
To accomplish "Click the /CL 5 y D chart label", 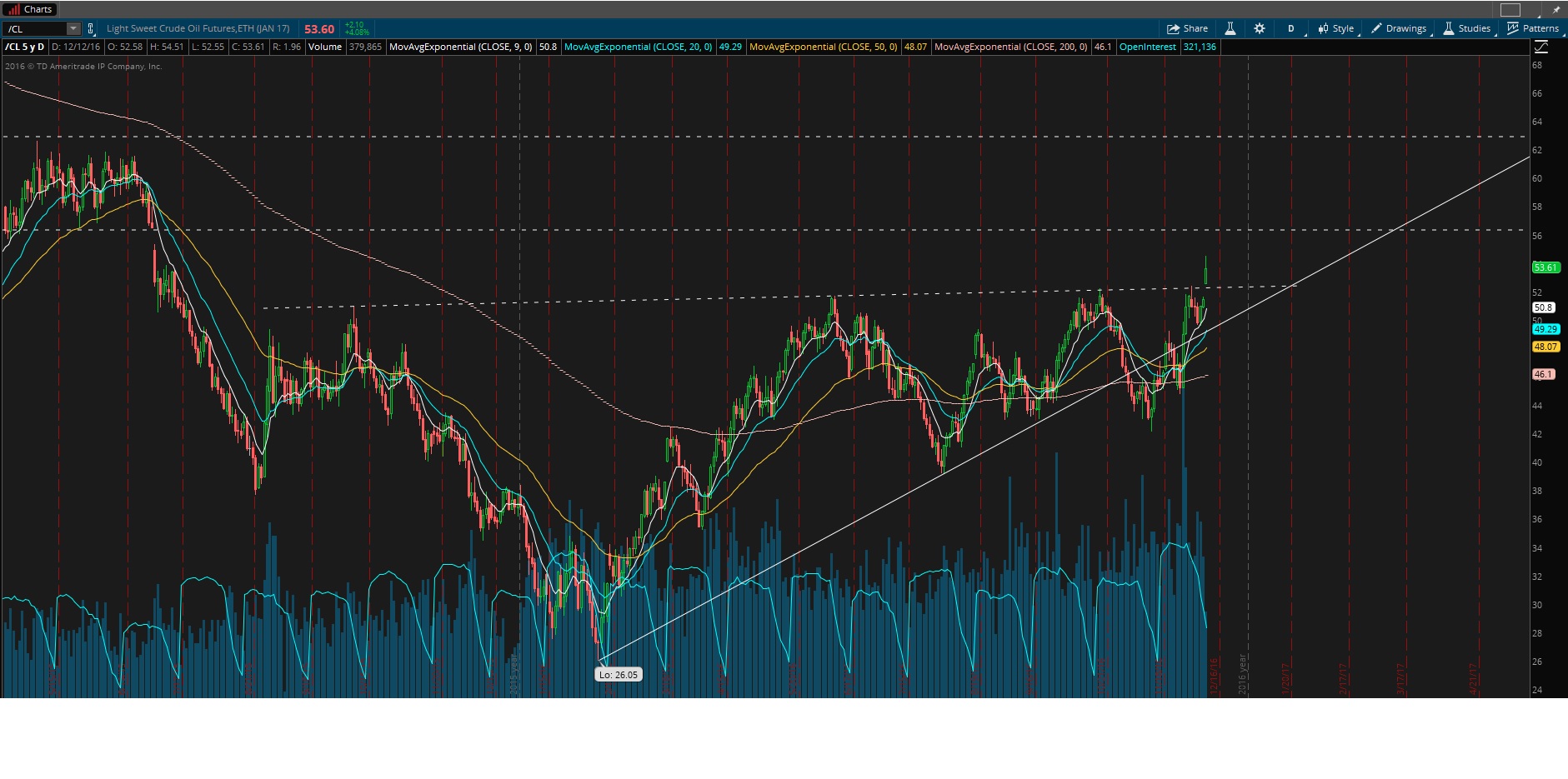I will pos(25,47).
